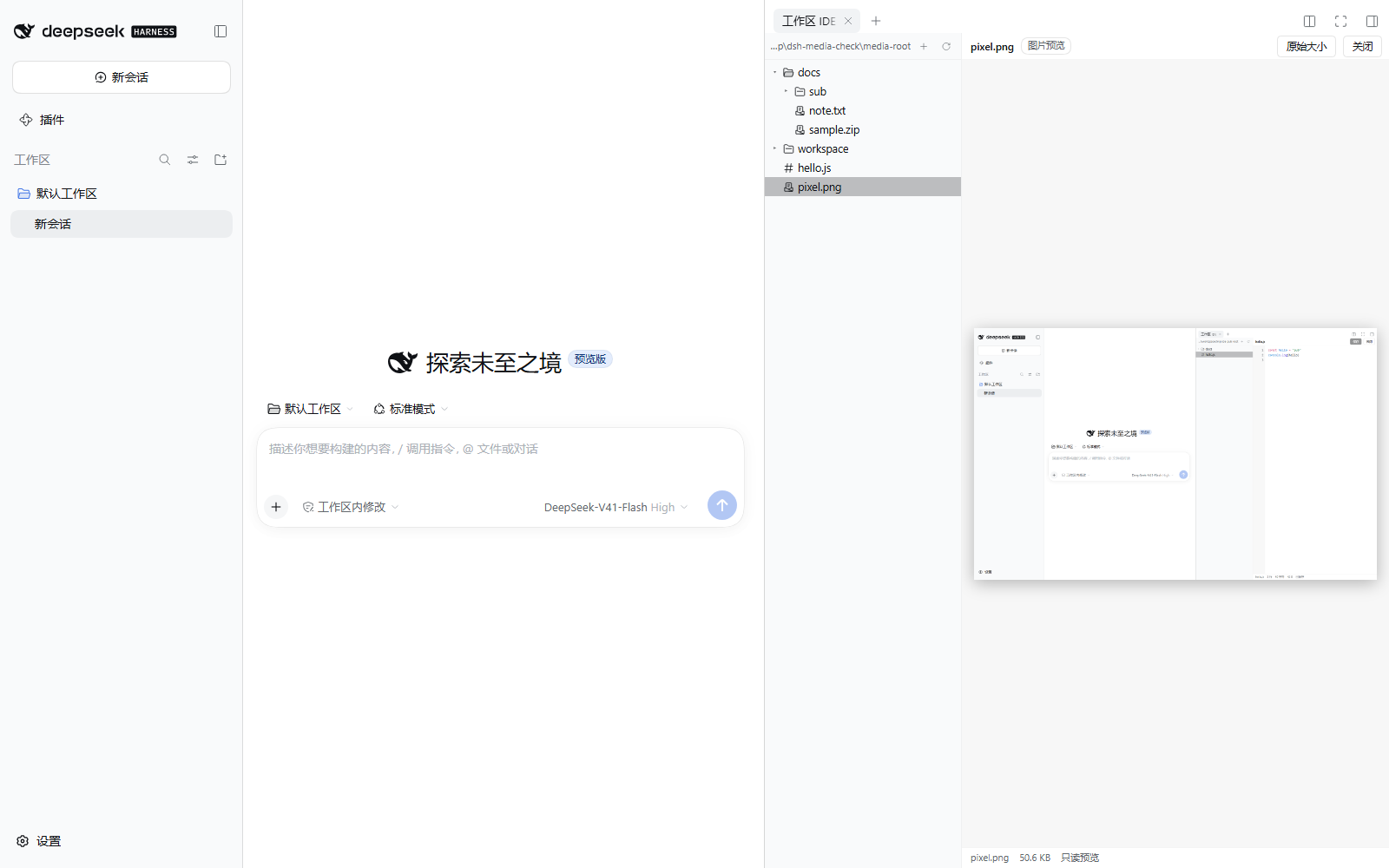
Task: Click the deepseek logo in the sidebar
Action: [x=95, y=31]
